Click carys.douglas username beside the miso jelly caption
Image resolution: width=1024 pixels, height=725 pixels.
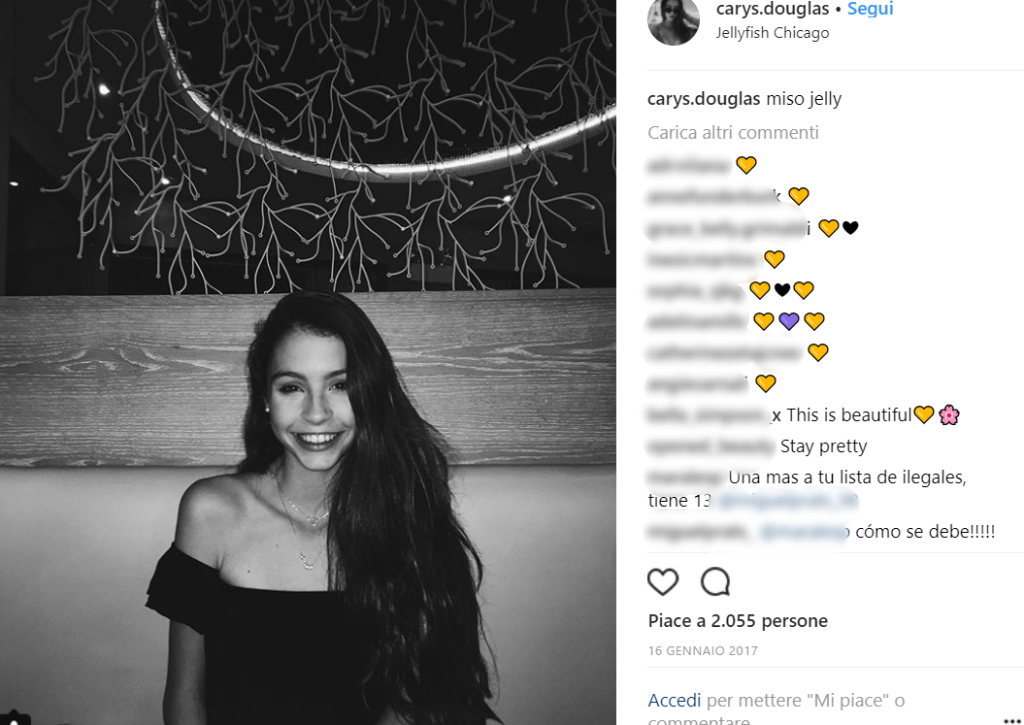704,99
